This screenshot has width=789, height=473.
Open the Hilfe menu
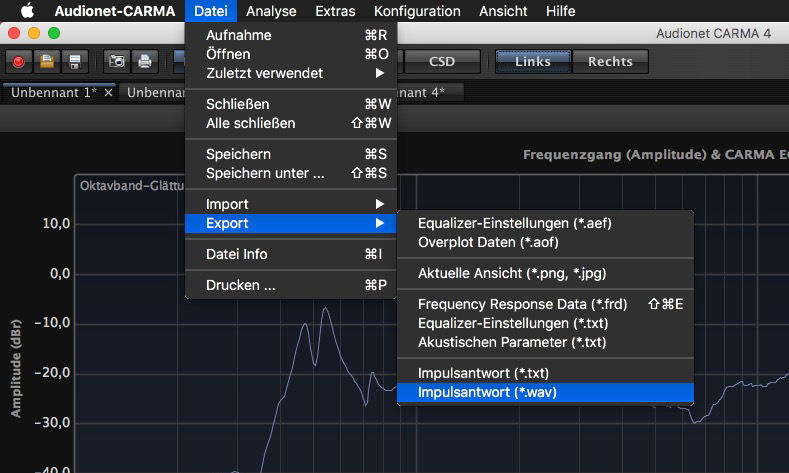click(x=561, y=11)
